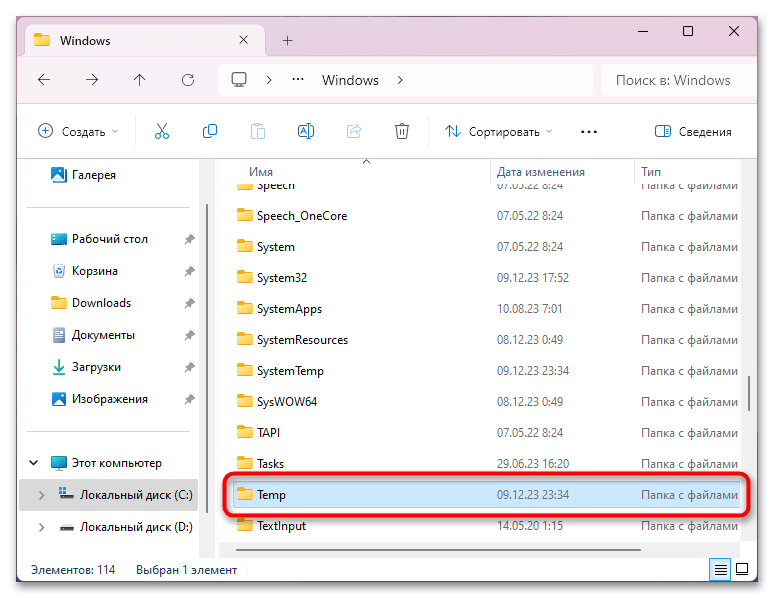Click the Share icon in toolbar
This screenshot has height=598, width=774.
pos(354,131)
